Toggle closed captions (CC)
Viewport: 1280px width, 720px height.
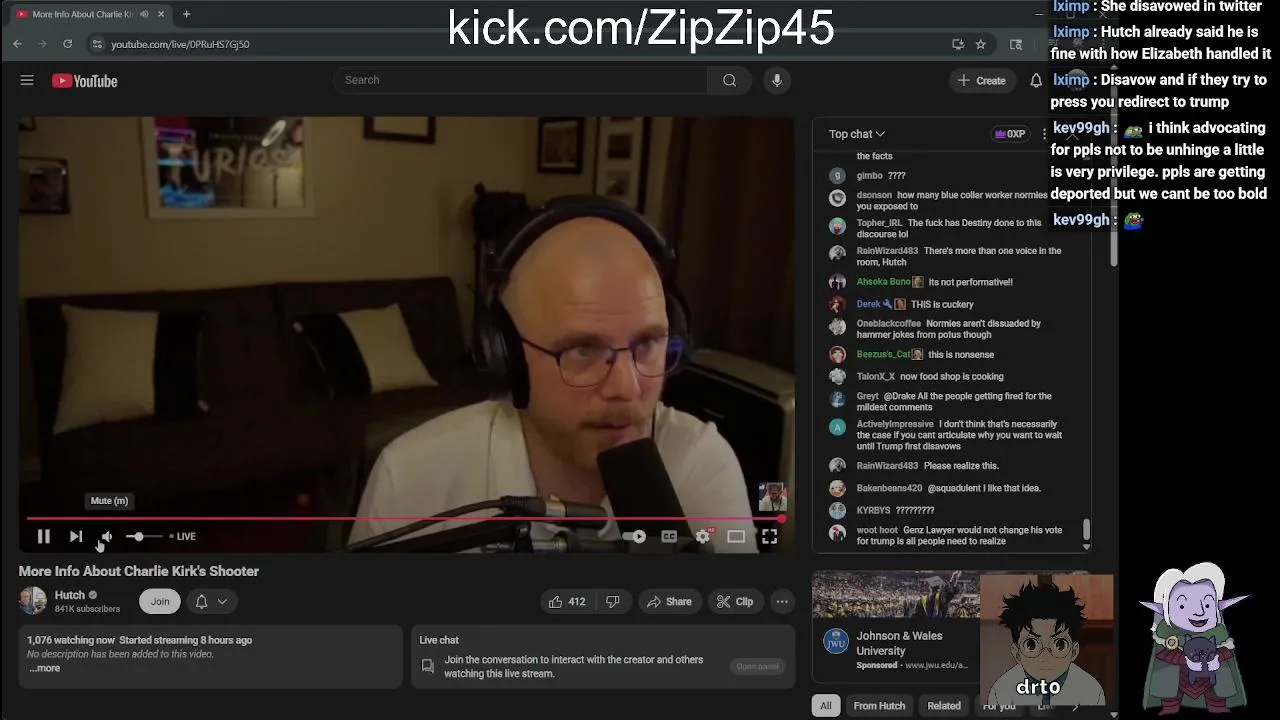coord(669,537)
